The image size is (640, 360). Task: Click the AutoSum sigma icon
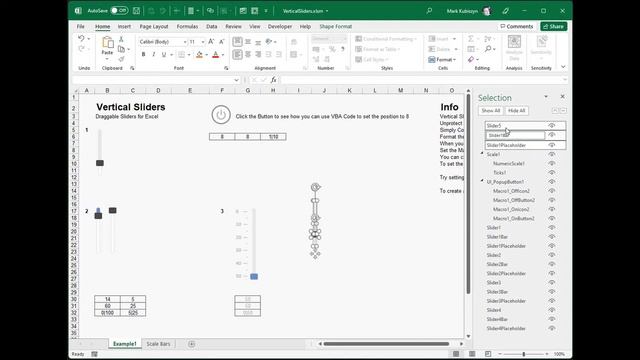pyautogui.click(x=471, y=39)
